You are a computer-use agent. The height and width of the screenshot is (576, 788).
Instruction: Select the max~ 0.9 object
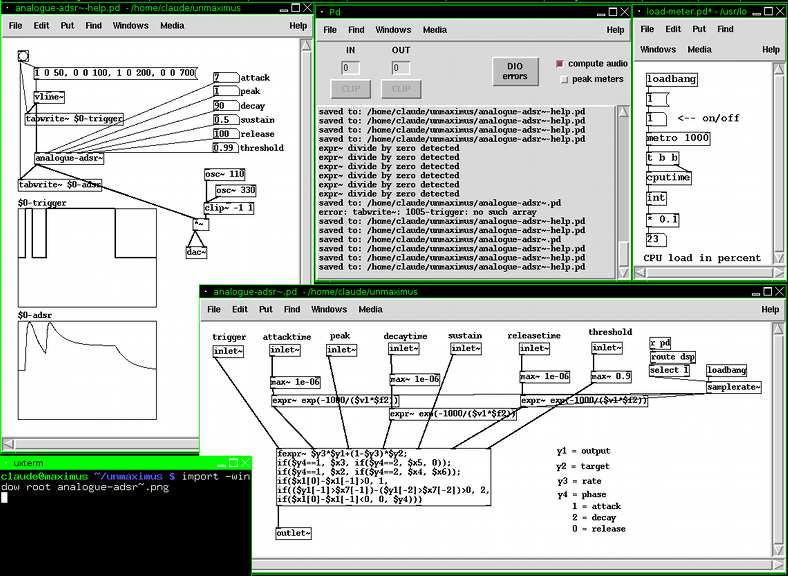click(x=611, y=376)
